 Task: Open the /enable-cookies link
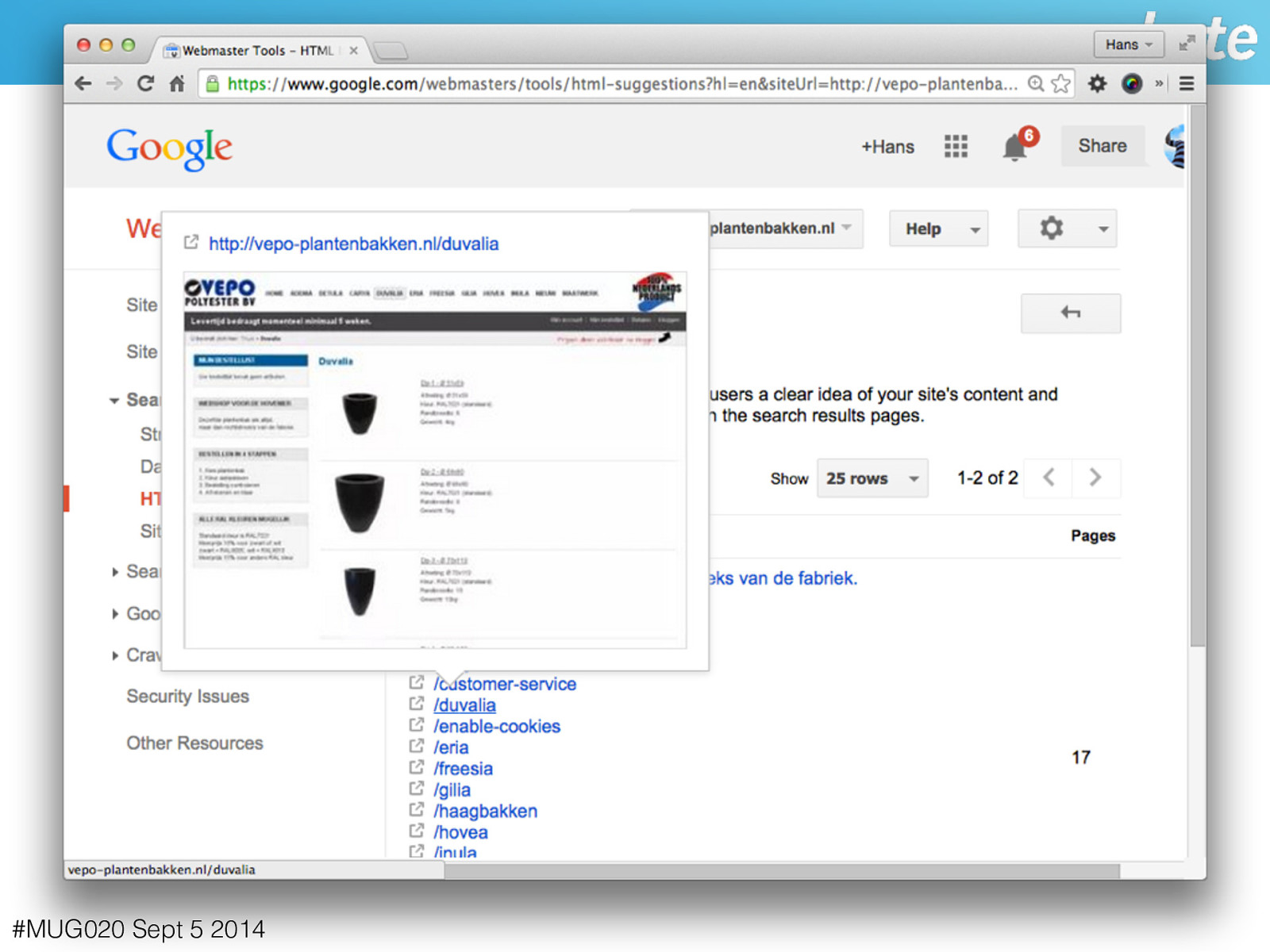tap(497, 726)
